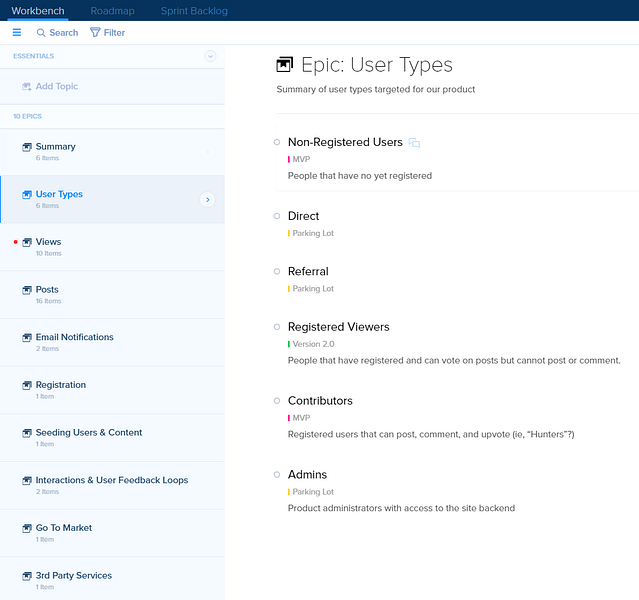
Task: Toggle the circle next to Registered Viewers
Action: [277, 327]
